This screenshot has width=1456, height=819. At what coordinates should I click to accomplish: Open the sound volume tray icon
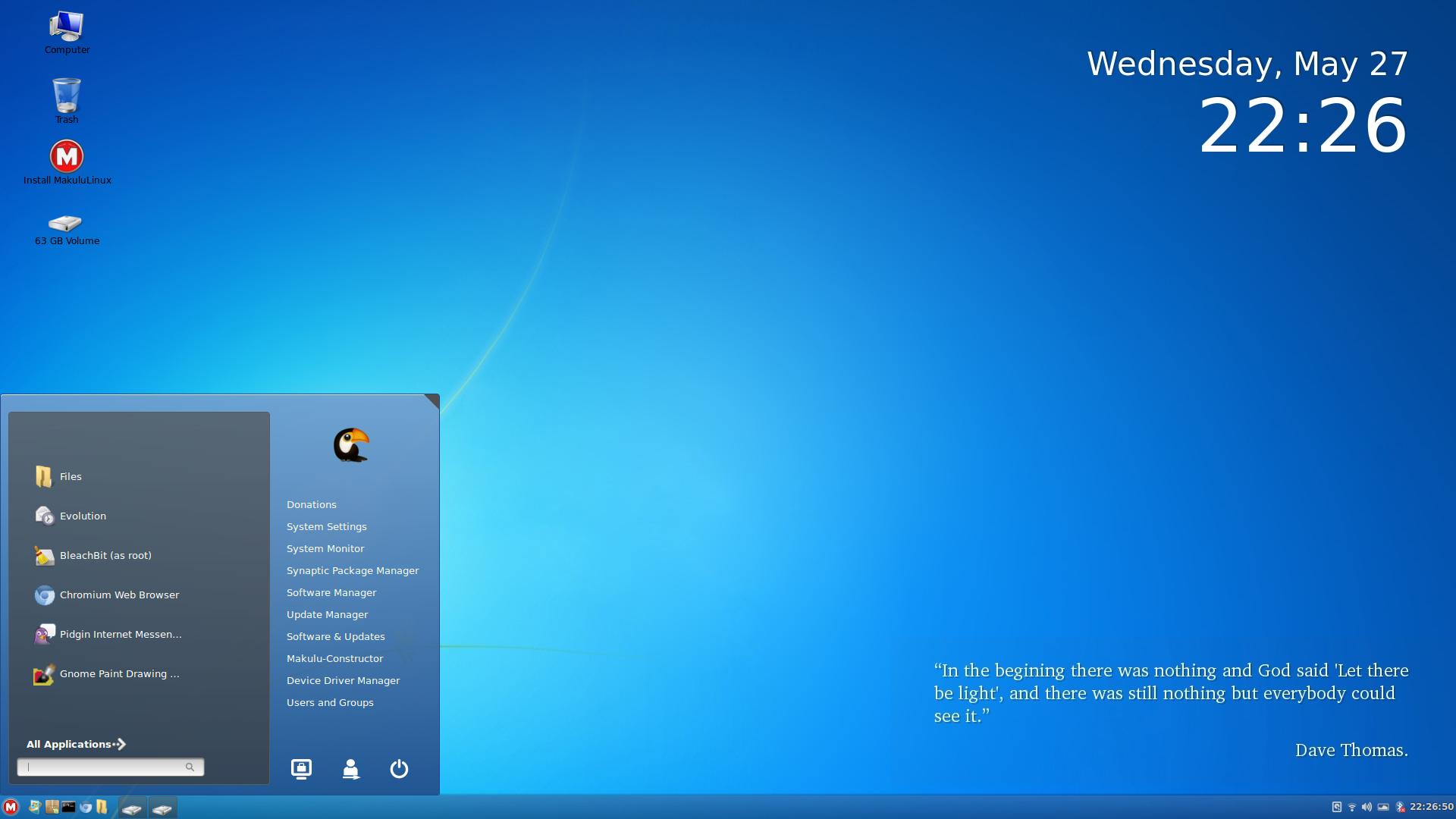(x=1367, y=808)
